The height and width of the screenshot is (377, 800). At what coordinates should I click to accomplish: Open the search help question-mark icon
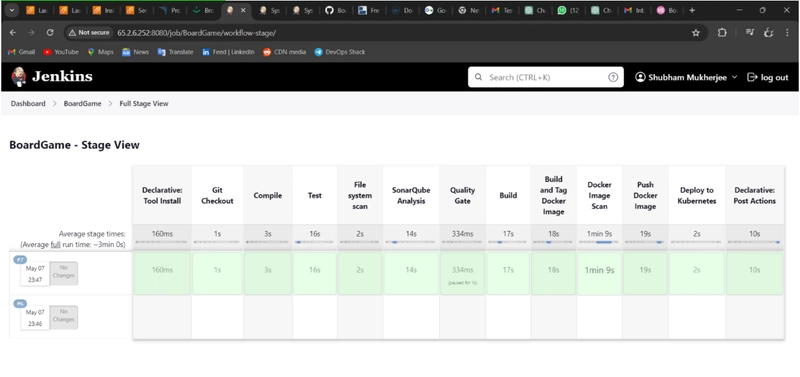pos(613,77)
